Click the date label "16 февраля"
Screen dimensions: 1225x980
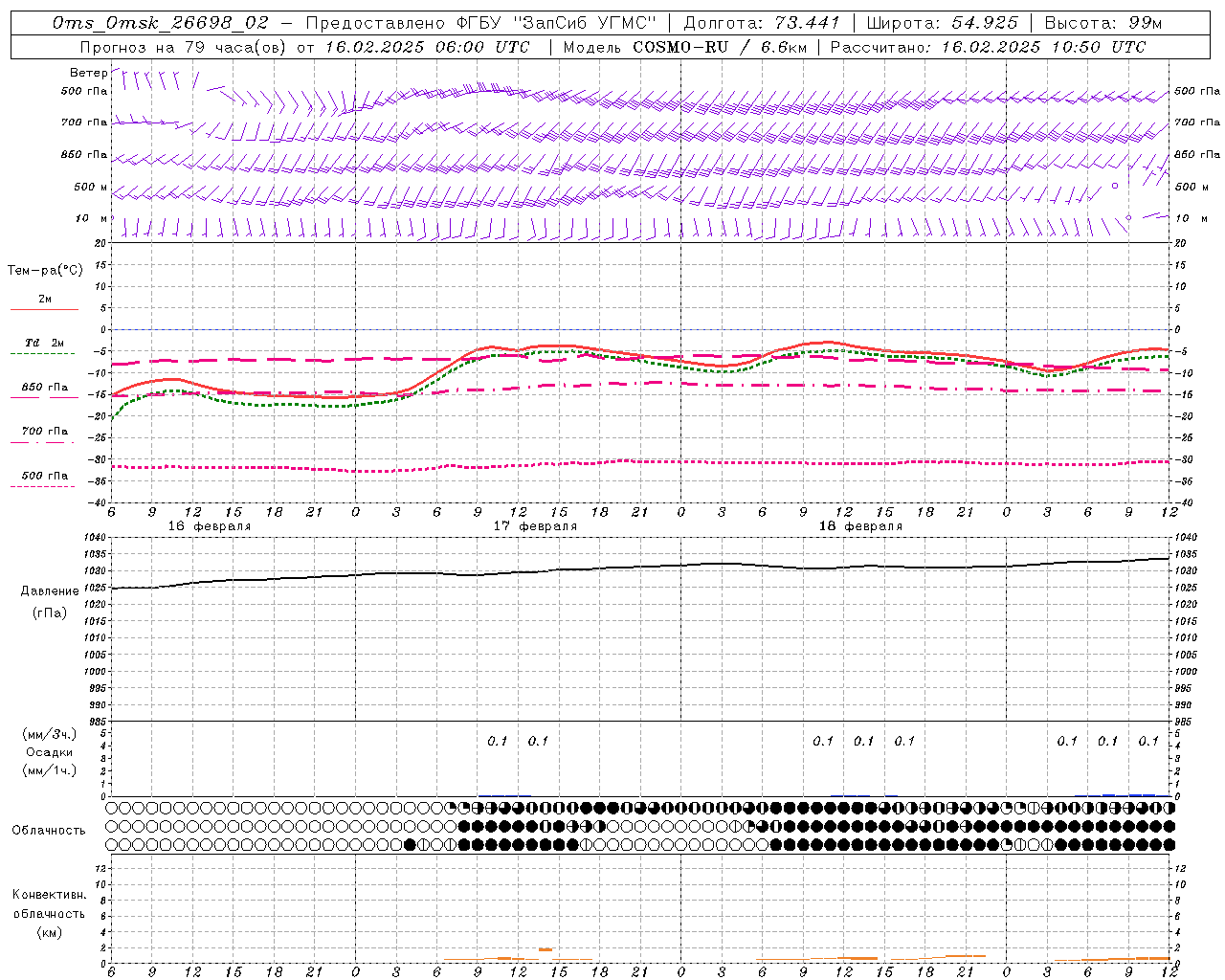(210, 526)
